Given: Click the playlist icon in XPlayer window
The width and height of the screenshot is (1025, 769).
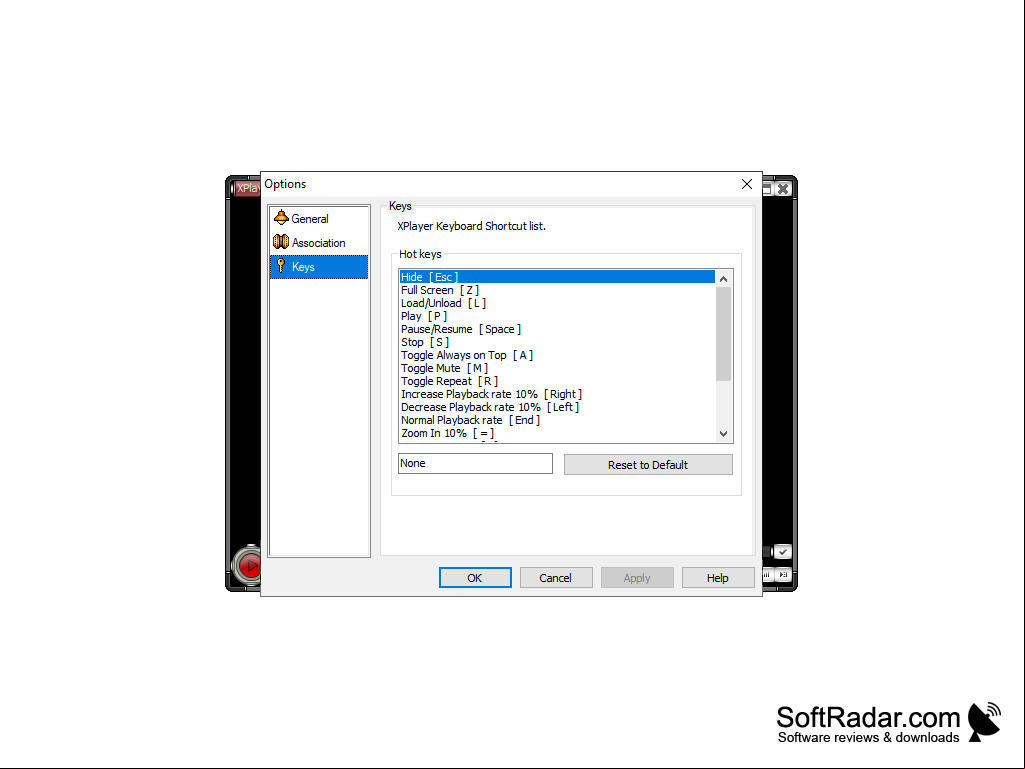Looking at the screenshot, I should (x=783, y=574).
